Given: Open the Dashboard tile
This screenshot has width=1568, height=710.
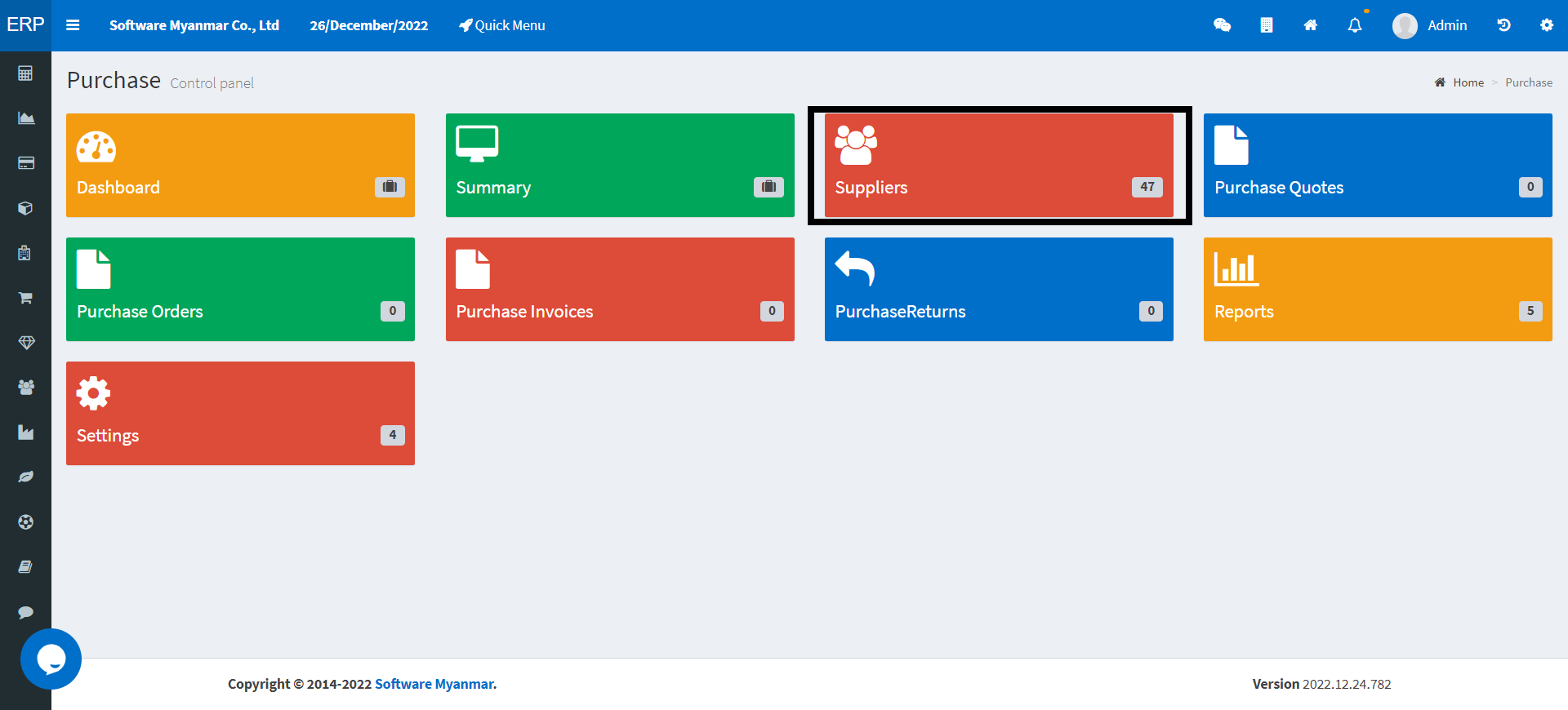Looking at the screenshot, I should click(x=240, y=165).
